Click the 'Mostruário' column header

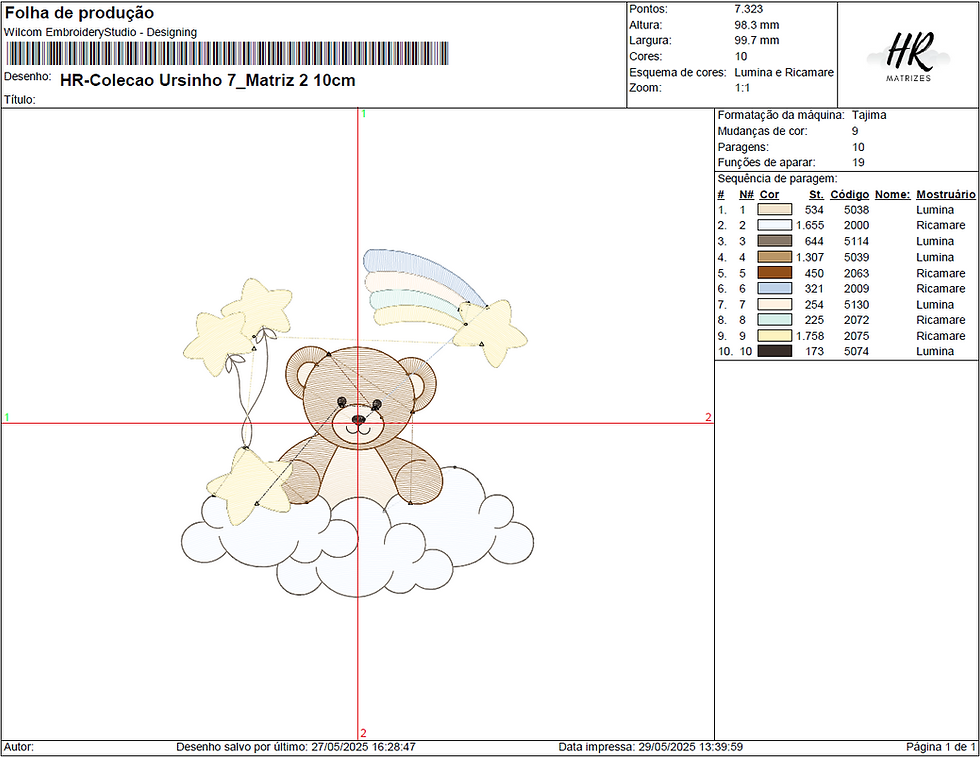pos(946,194)
